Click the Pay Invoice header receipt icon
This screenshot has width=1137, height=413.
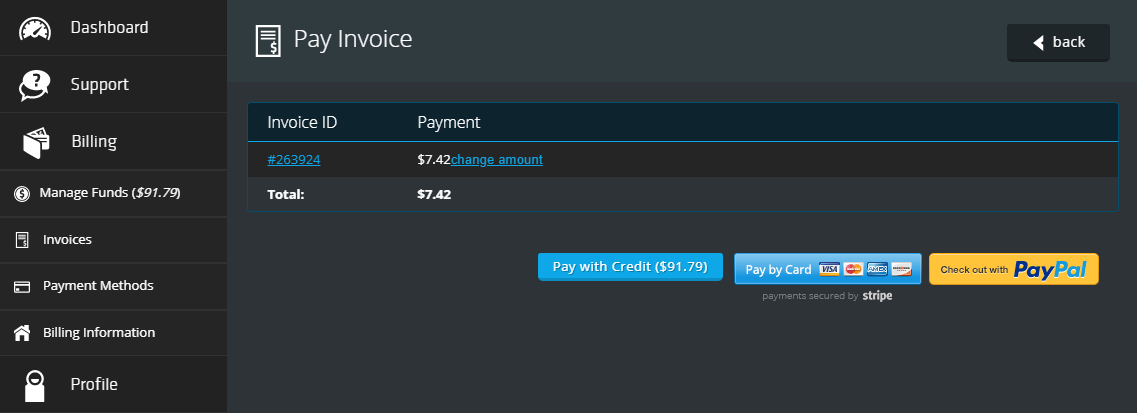click(268, 40)
